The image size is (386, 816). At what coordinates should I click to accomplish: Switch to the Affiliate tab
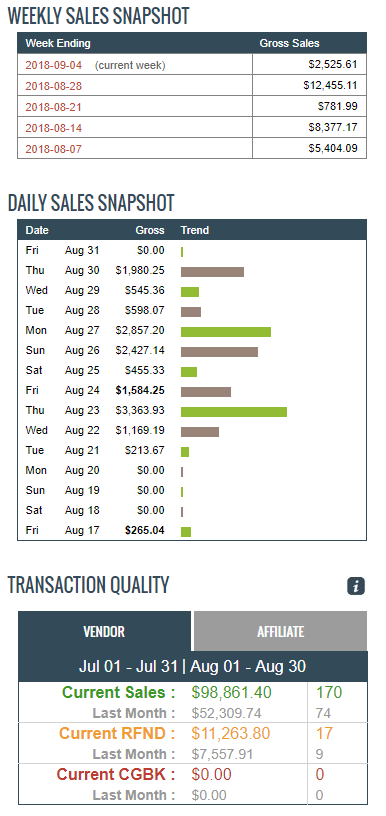[280, 631]
